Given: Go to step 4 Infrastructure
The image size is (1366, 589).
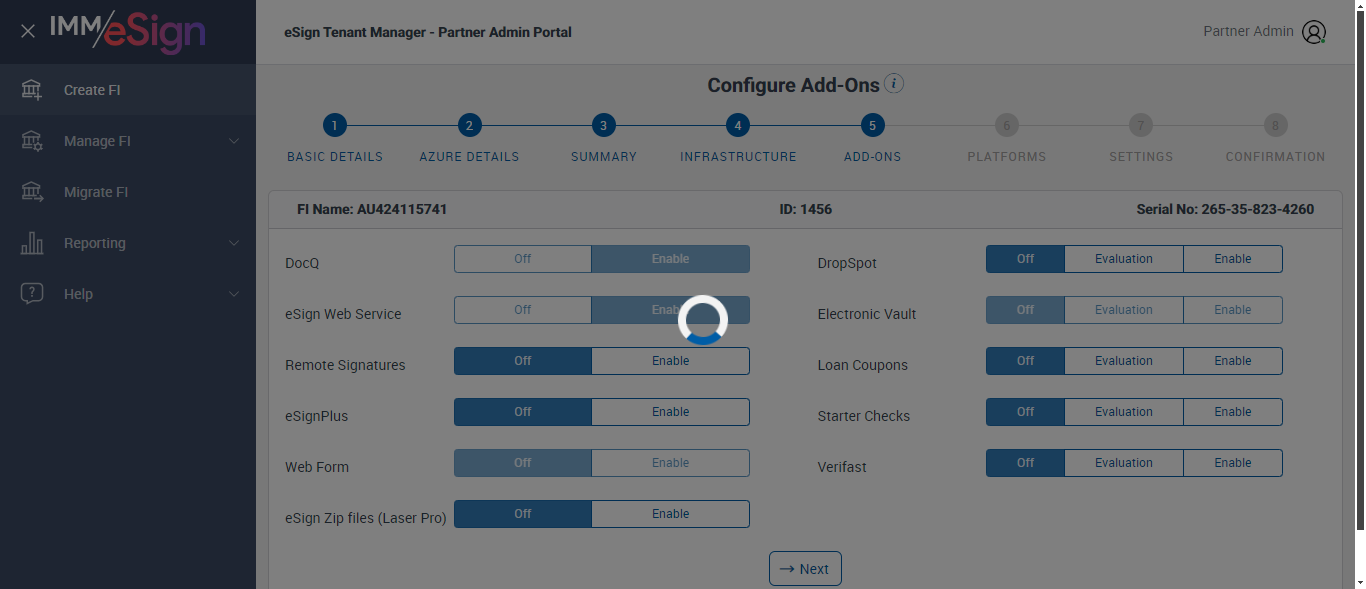Looking at the screenshot, I should coord(738,126).
